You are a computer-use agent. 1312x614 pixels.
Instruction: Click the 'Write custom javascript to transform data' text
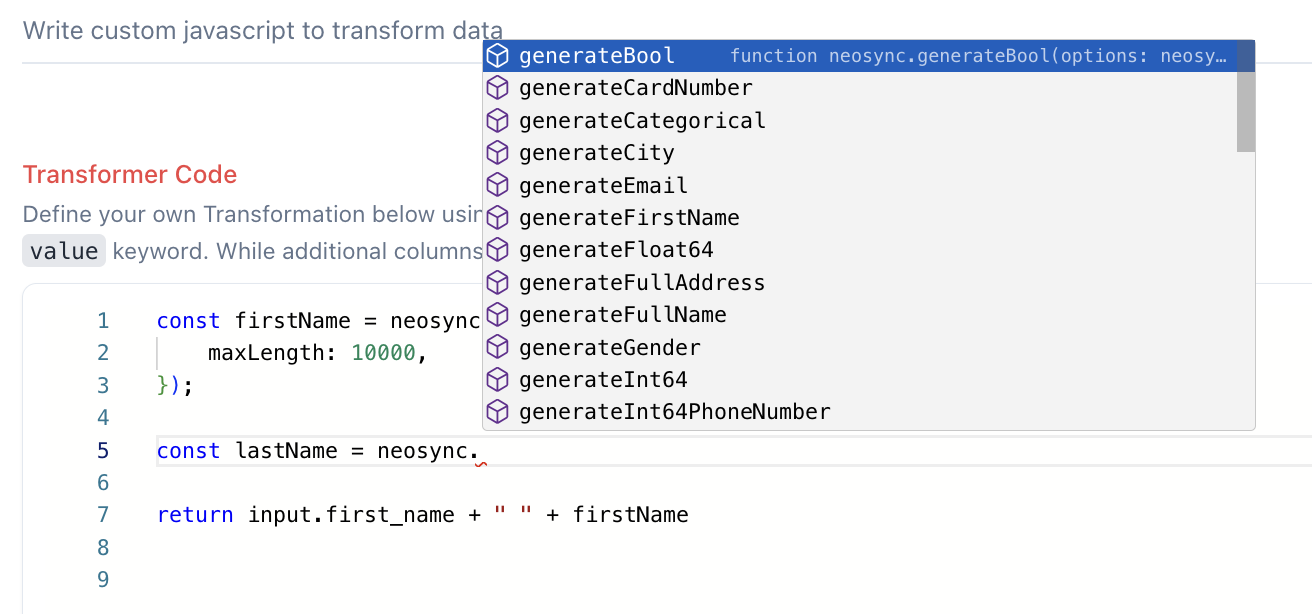[x=263, y=30]
